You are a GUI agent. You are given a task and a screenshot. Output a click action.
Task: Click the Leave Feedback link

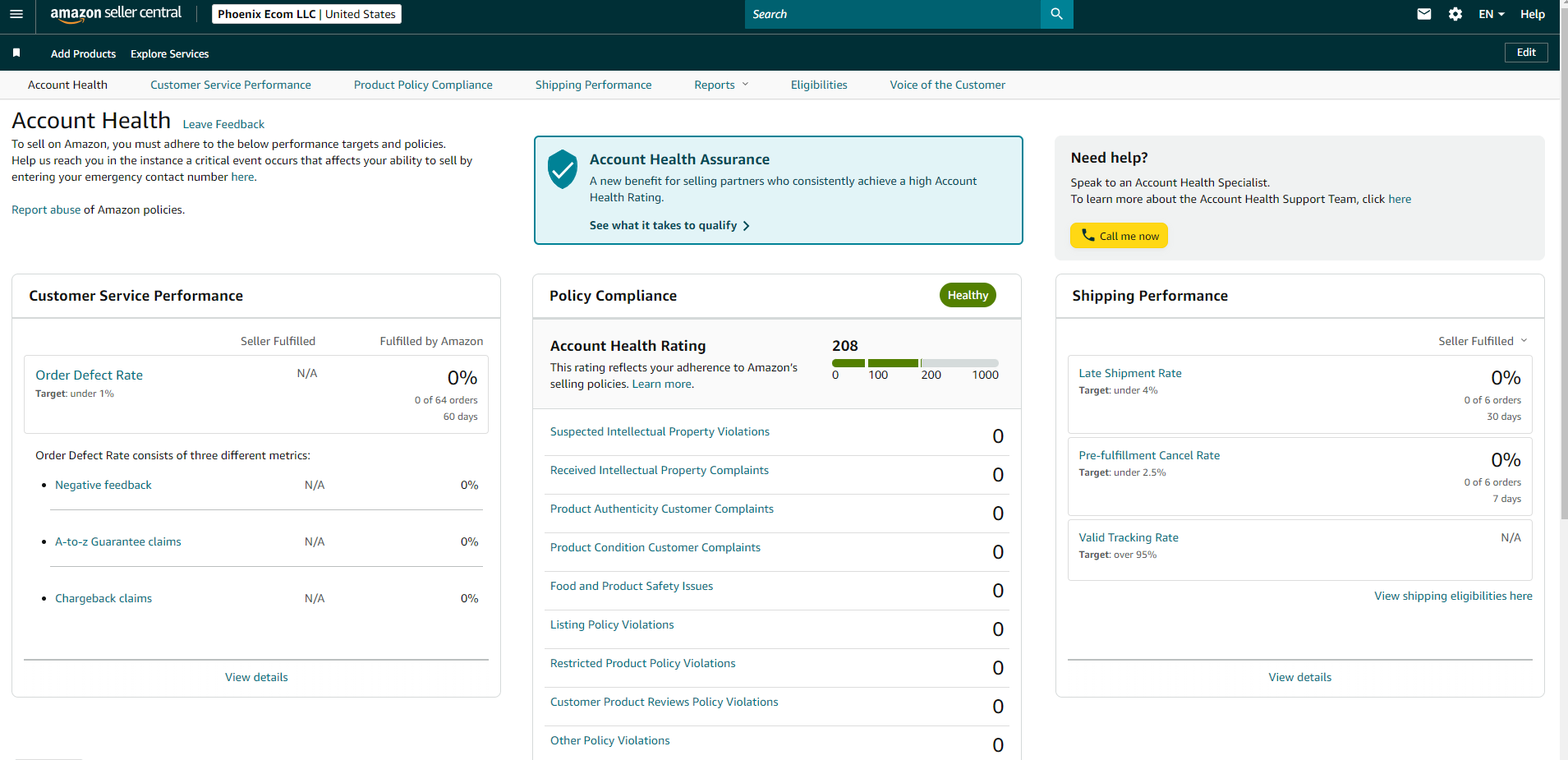223,124
